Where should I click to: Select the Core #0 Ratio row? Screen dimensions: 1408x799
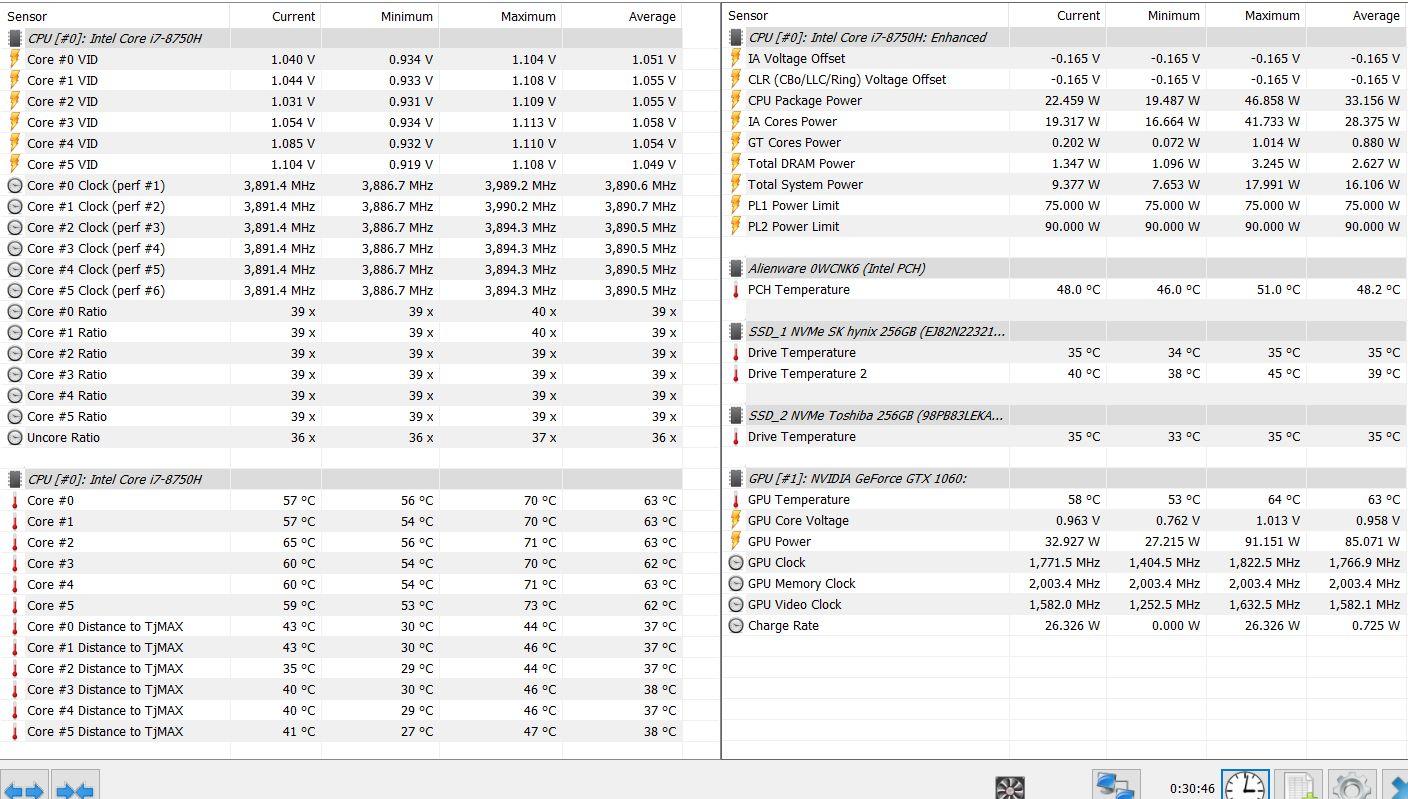tap(341, 311)
